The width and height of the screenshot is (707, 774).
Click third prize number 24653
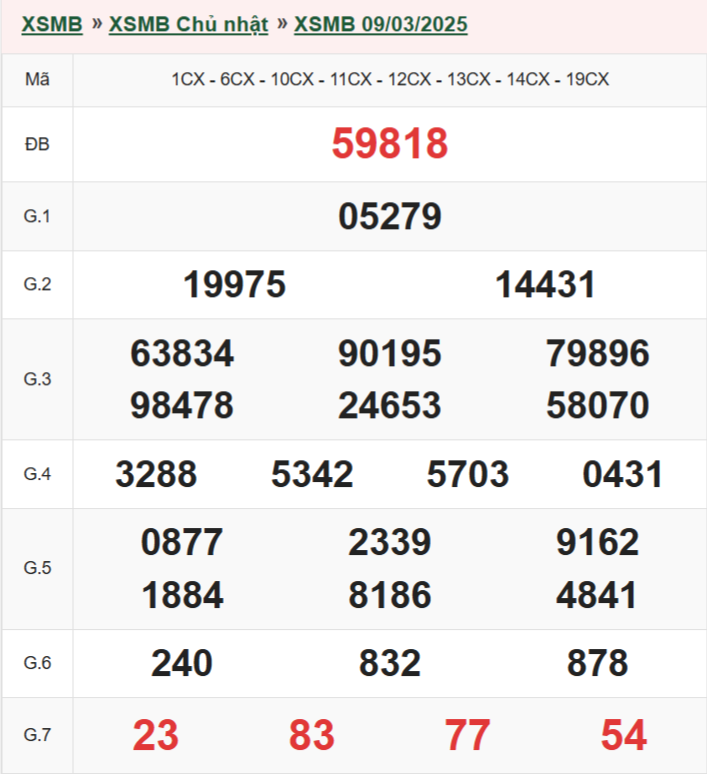pos(390,405)
